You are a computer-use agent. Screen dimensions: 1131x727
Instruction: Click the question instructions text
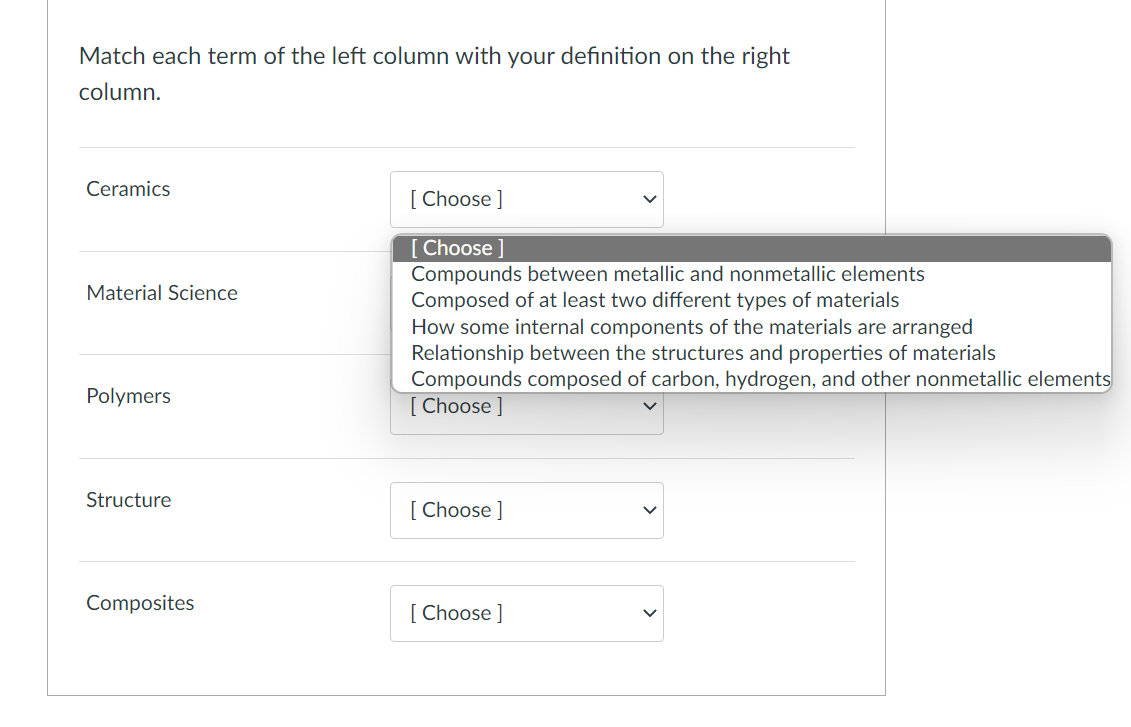click(434, 73)
